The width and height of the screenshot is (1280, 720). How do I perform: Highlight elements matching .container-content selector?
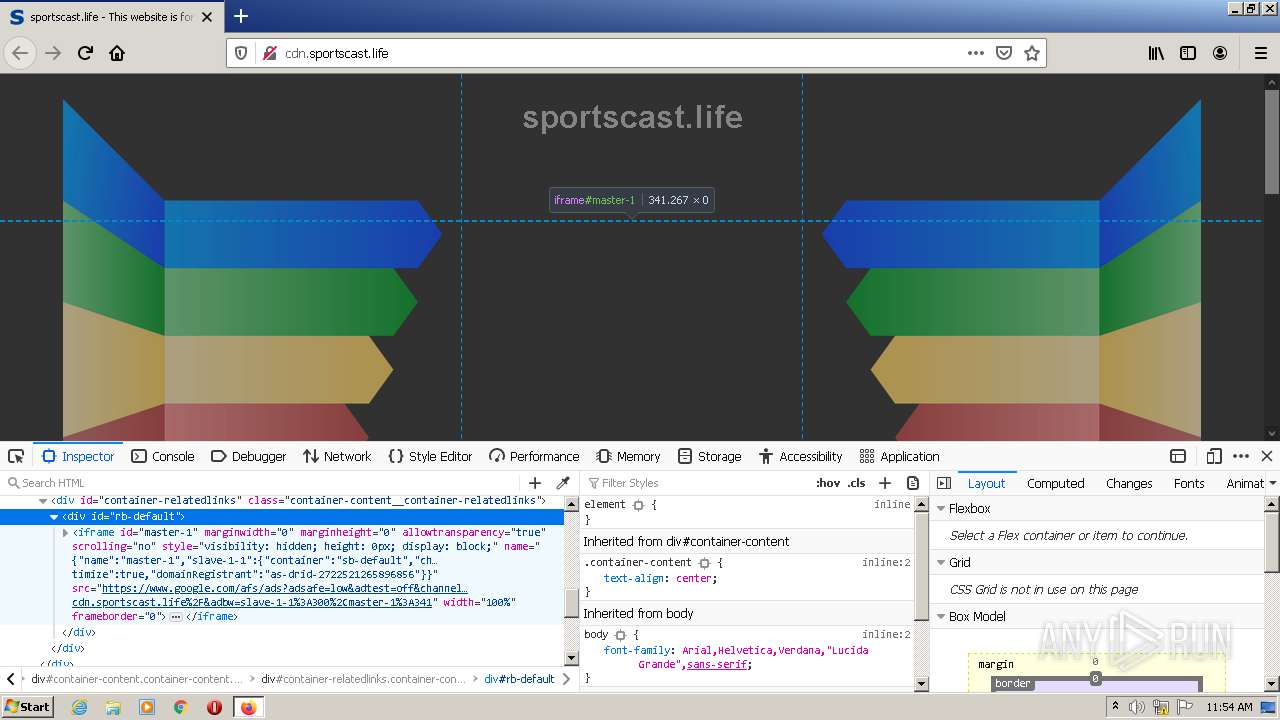704,563
